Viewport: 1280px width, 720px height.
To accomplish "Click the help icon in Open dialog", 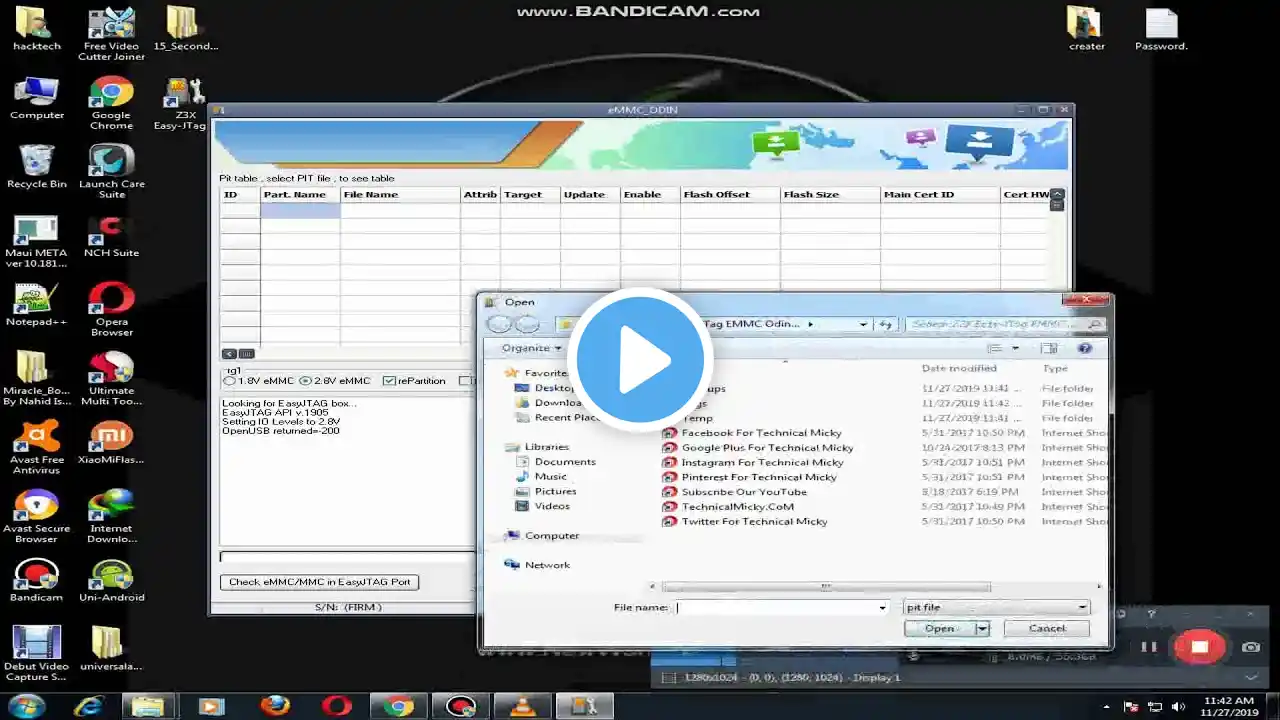I will (x=1085, y=348).
